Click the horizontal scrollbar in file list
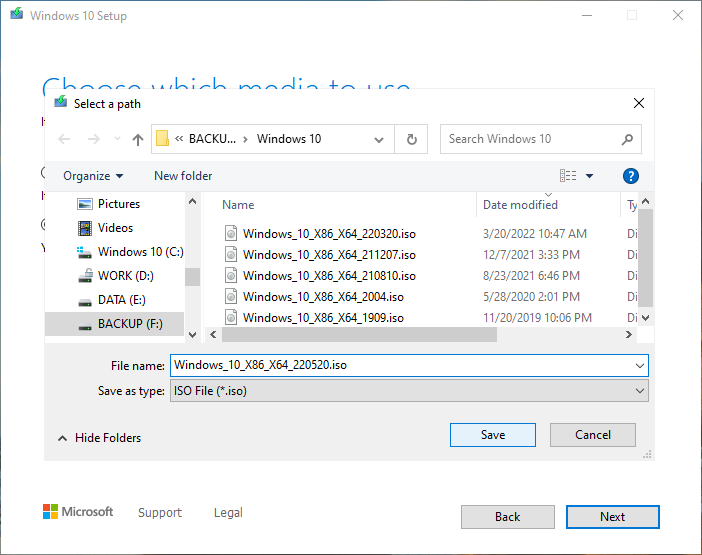This screenshot has width=702, height=555. tap(360, 335)
